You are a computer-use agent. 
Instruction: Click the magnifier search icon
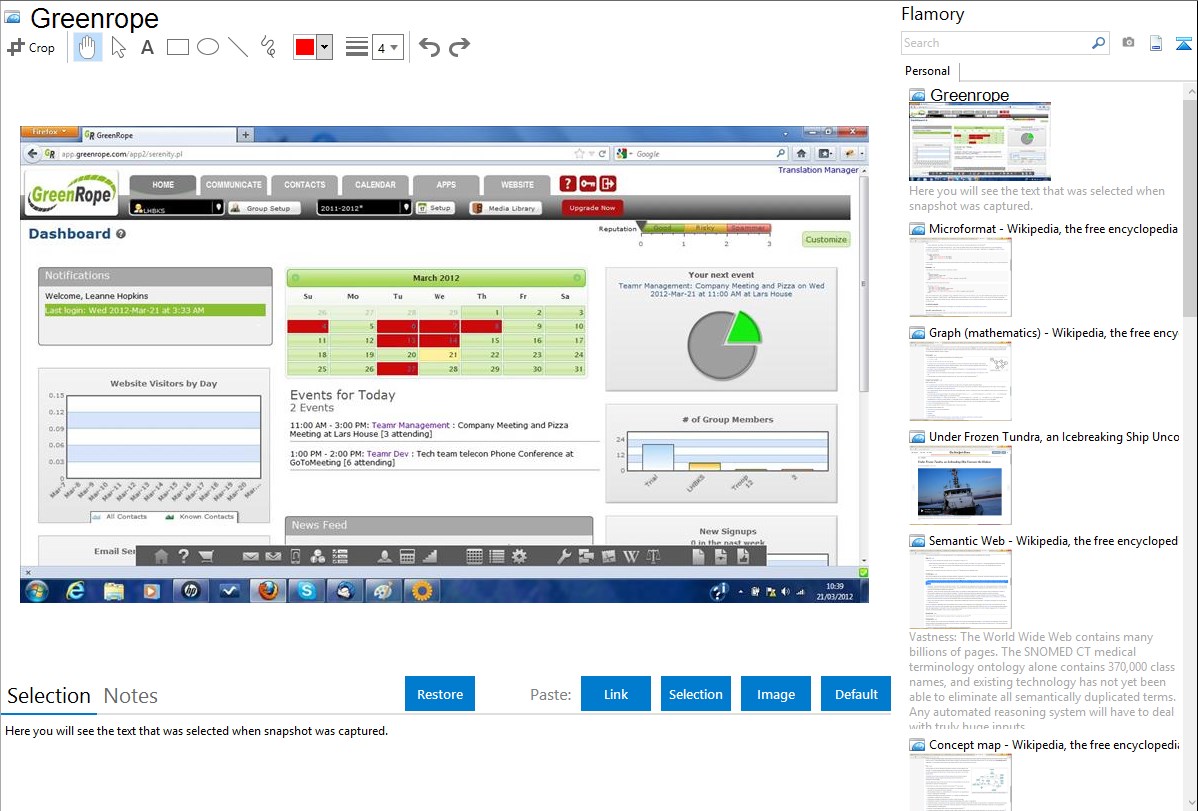coord(1098,43)
